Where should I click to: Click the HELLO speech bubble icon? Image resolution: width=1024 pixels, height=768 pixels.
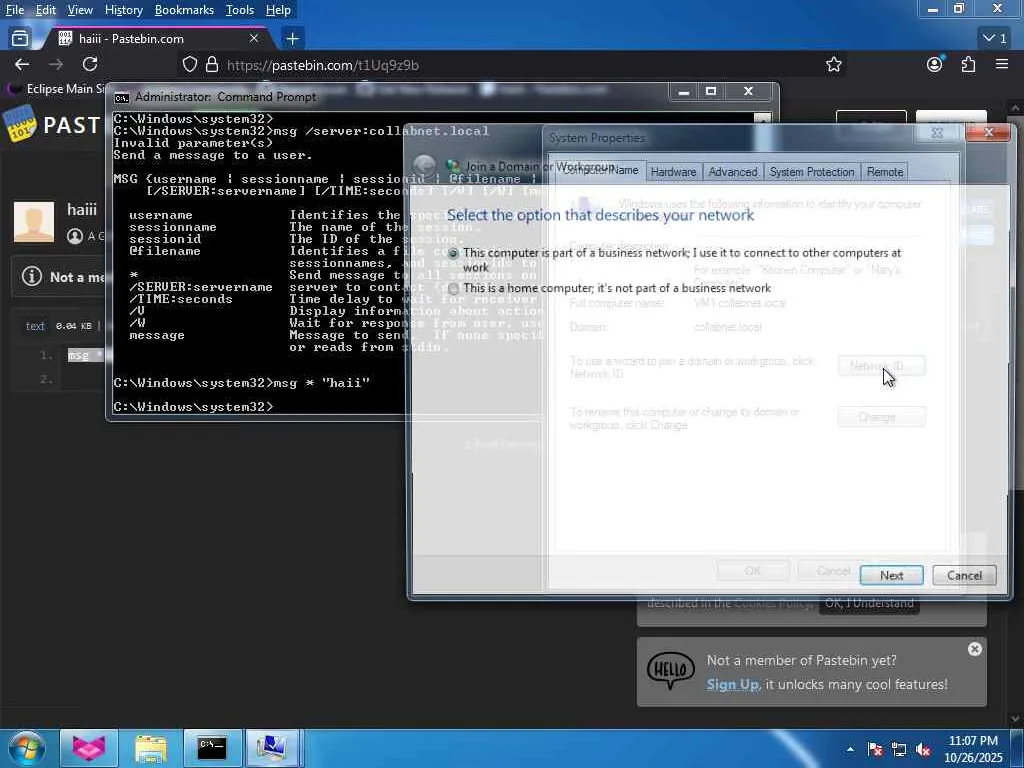[670, 671]
